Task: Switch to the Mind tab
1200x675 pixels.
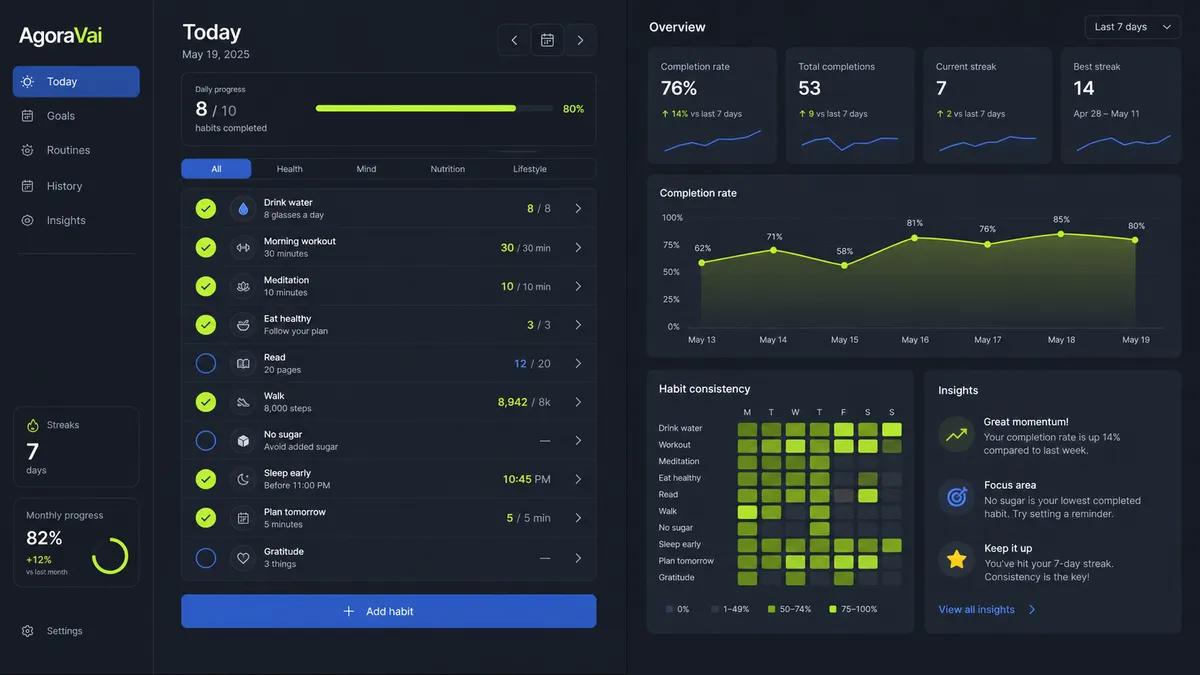Action: [x=367, y=169]
